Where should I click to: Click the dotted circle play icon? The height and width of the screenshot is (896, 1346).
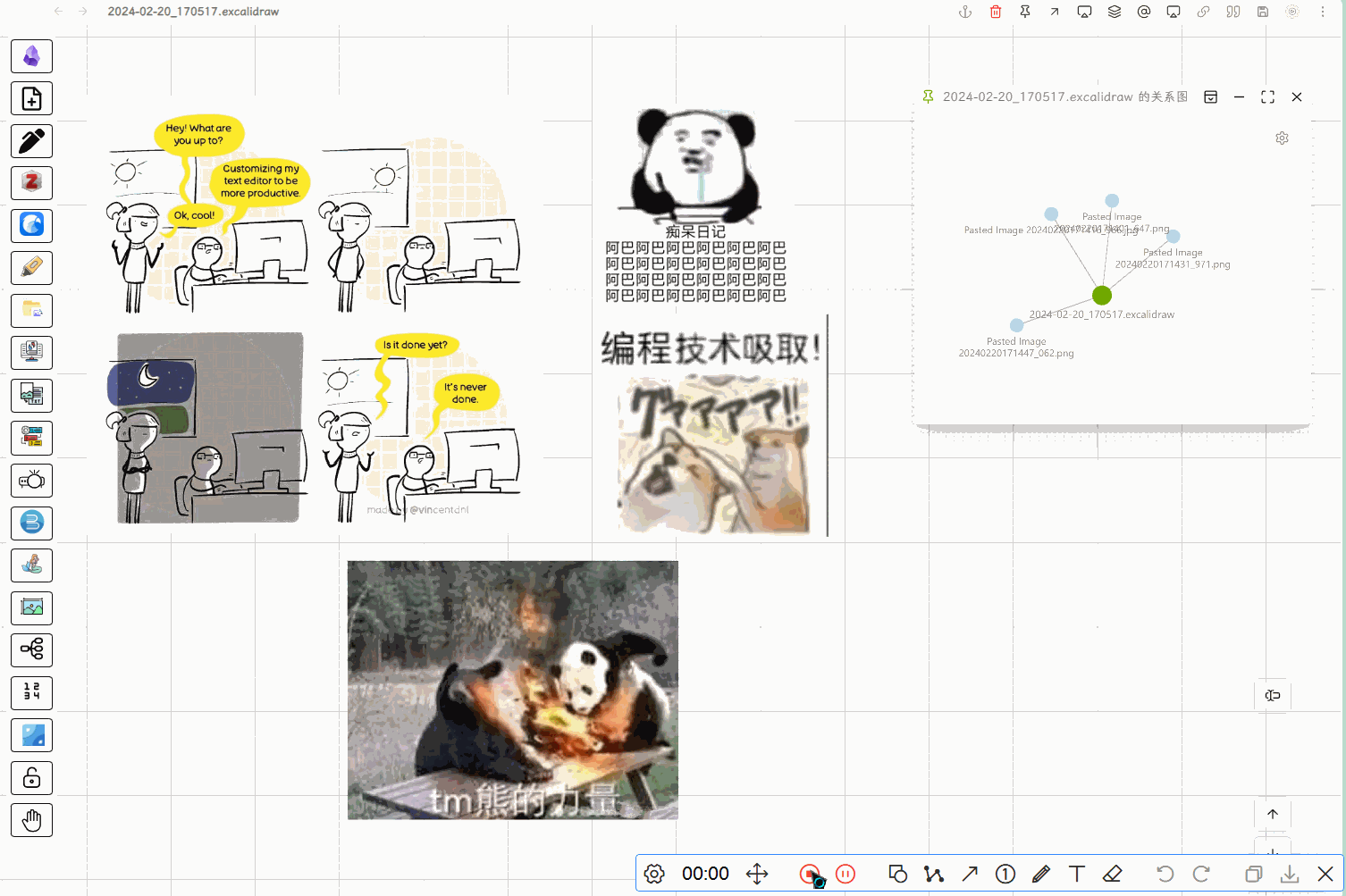pyautogui.click(x=1292, y=12)
